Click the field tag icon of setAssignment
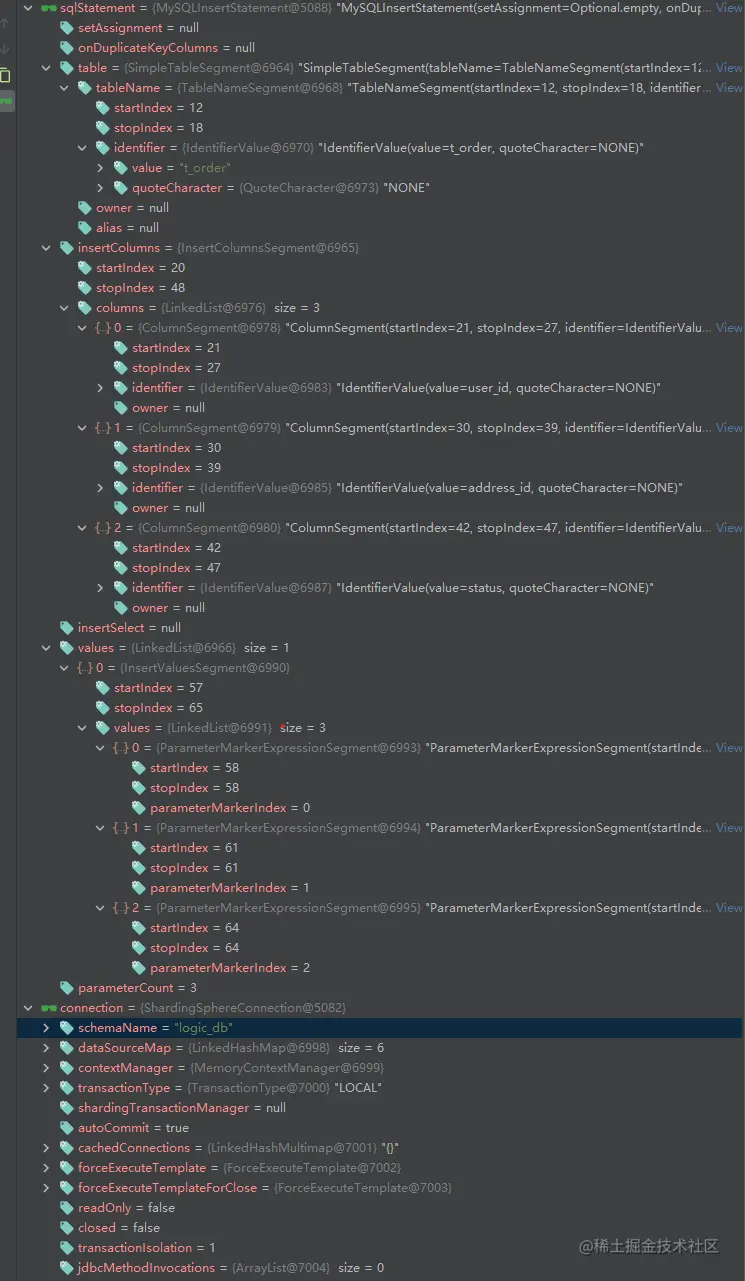 click(67, 28)
